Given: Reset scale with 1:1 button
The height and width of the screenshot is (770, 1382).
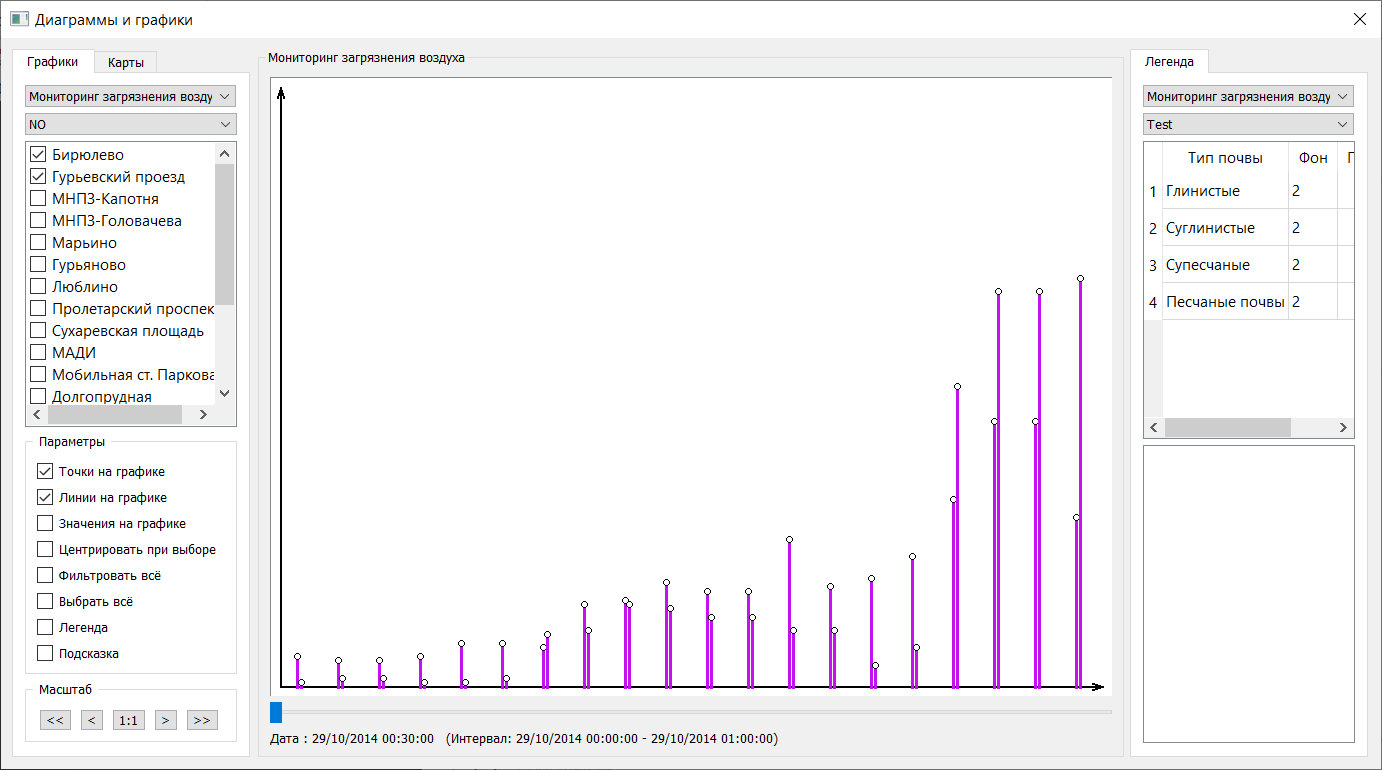Looking at the screenshot, I should point(129,720).
